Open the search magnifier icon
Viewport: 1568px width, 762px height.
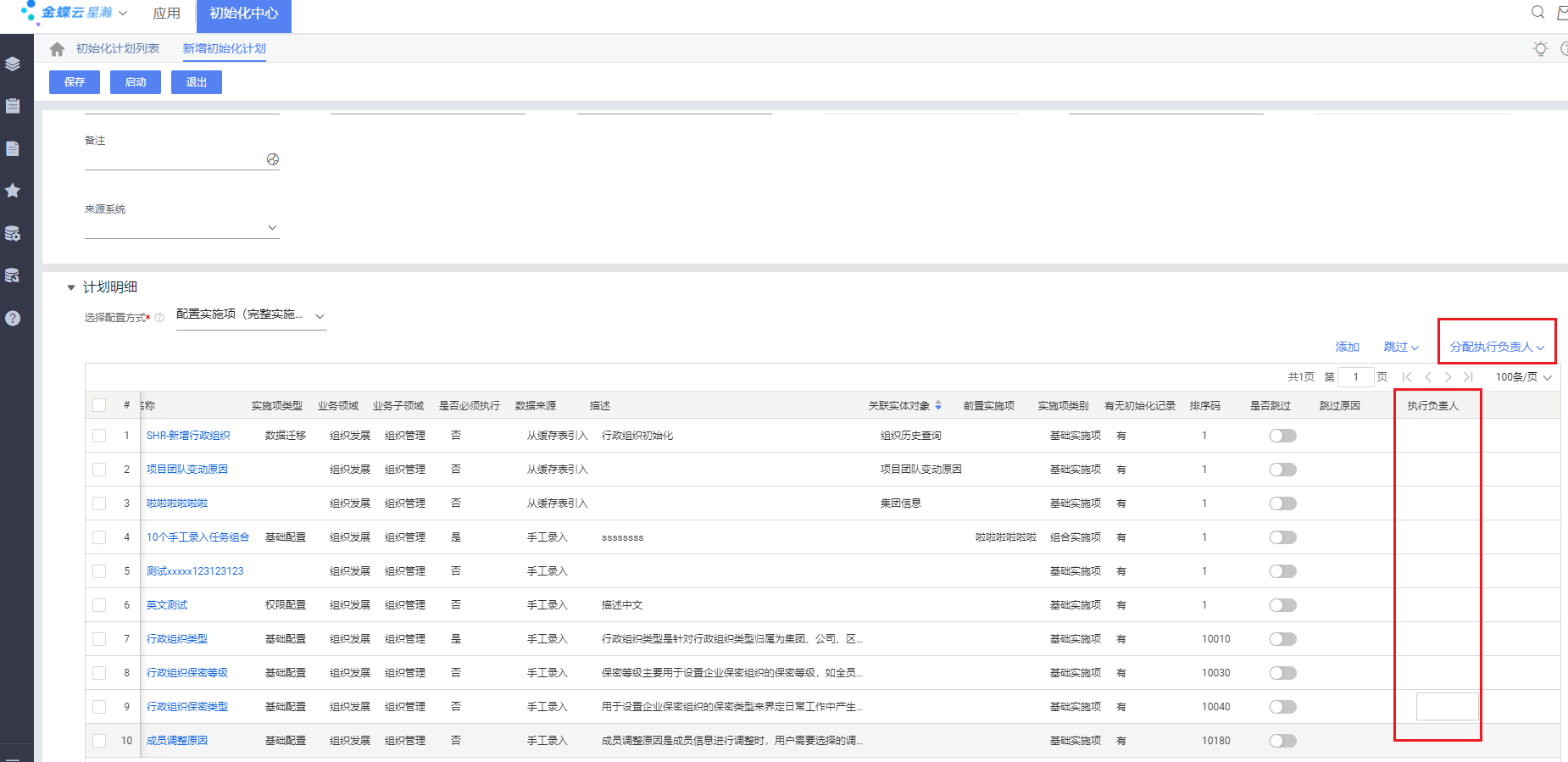pyautogui.click(x=1537, y=12)
